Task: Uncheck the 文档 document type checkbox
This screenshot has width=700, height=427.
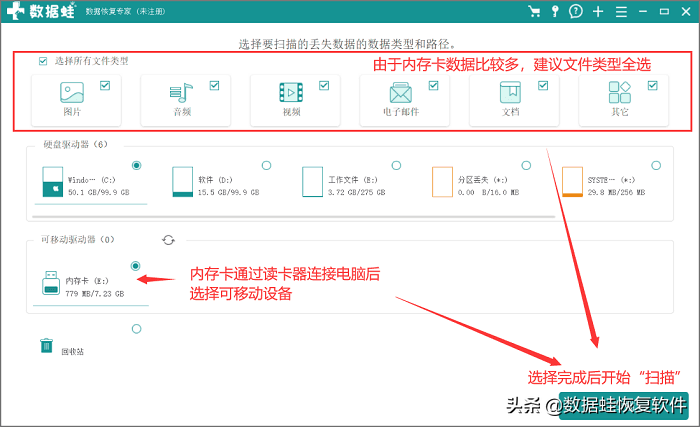Action: click(543, 86)
